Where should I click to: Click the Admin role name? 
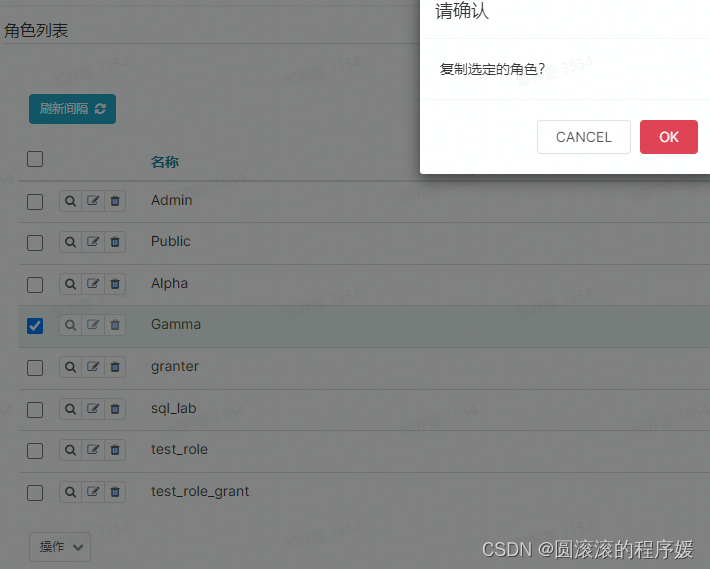click(172, 200)
